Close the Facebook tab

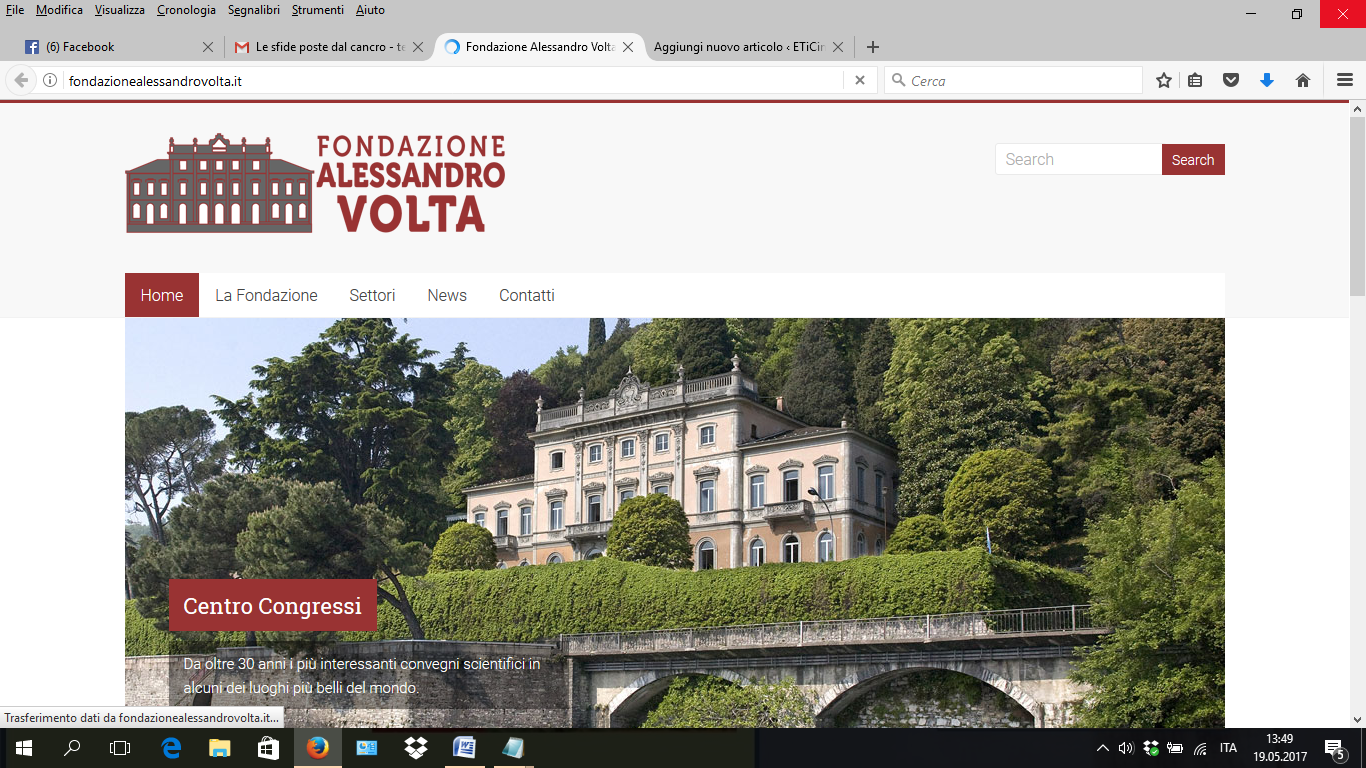point(208,47)
